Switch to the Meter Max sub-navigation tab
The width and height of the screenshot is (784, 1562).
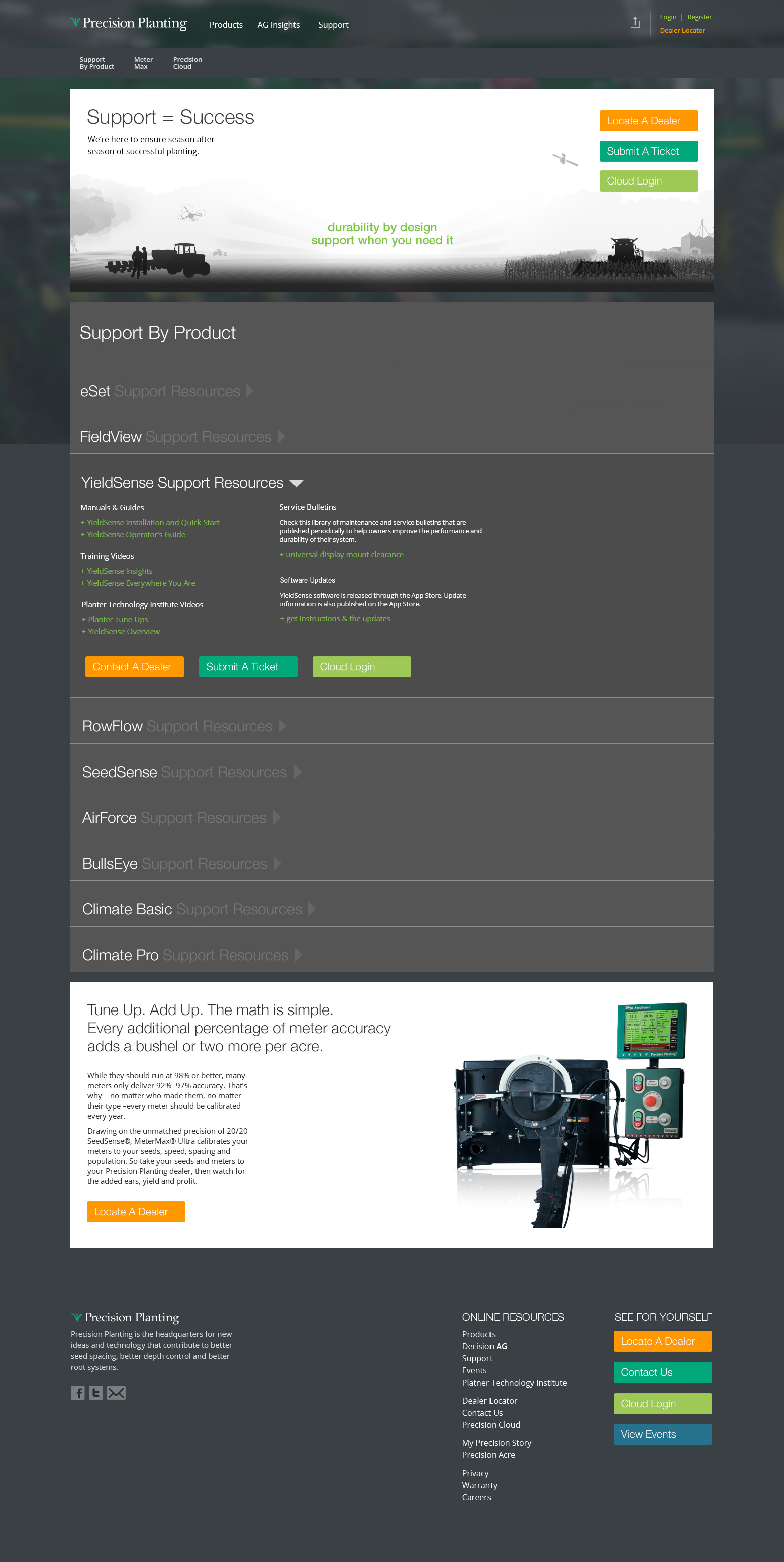pos(143,63)
